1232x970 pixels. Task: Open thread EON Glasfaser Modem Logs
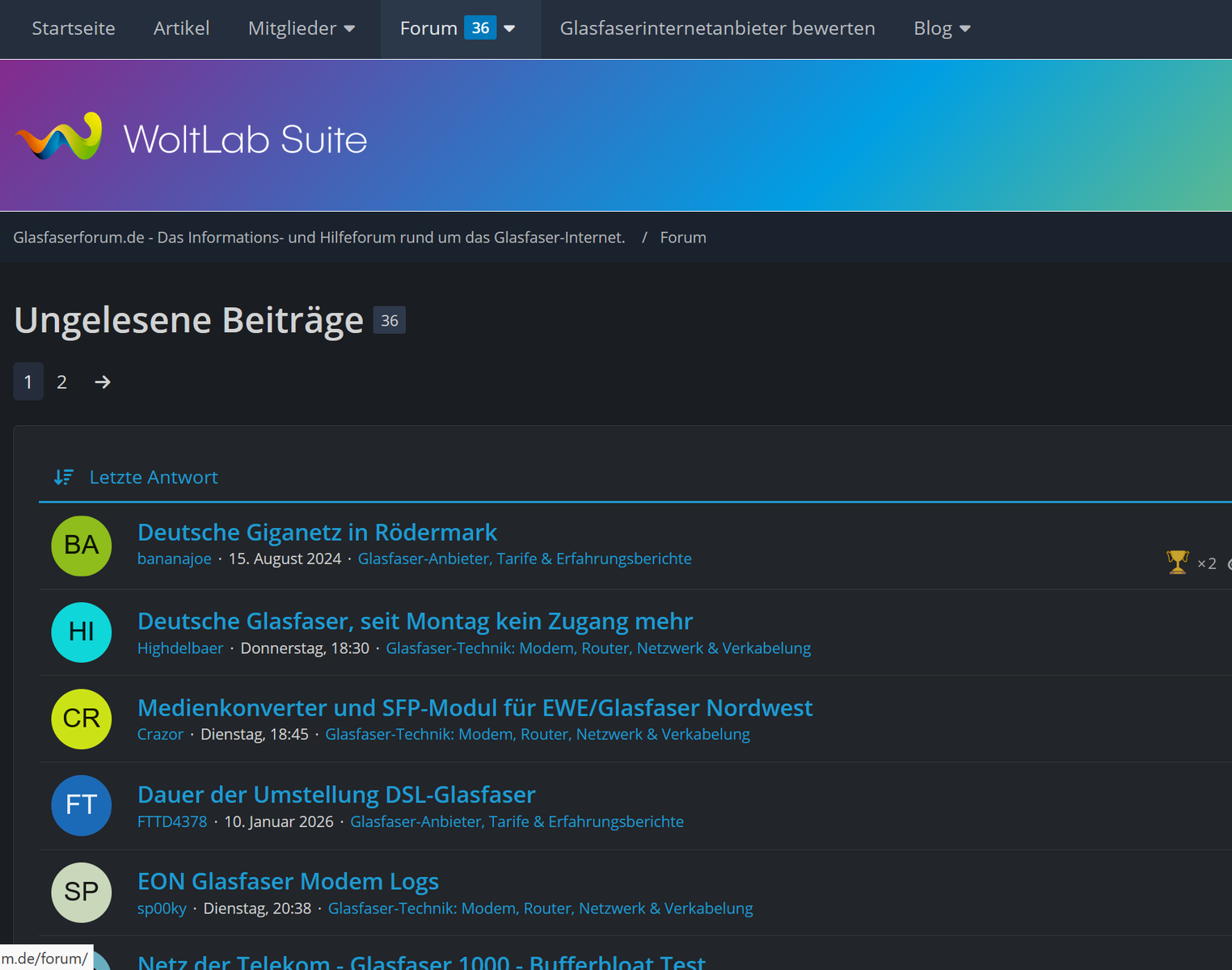[288, 881]
